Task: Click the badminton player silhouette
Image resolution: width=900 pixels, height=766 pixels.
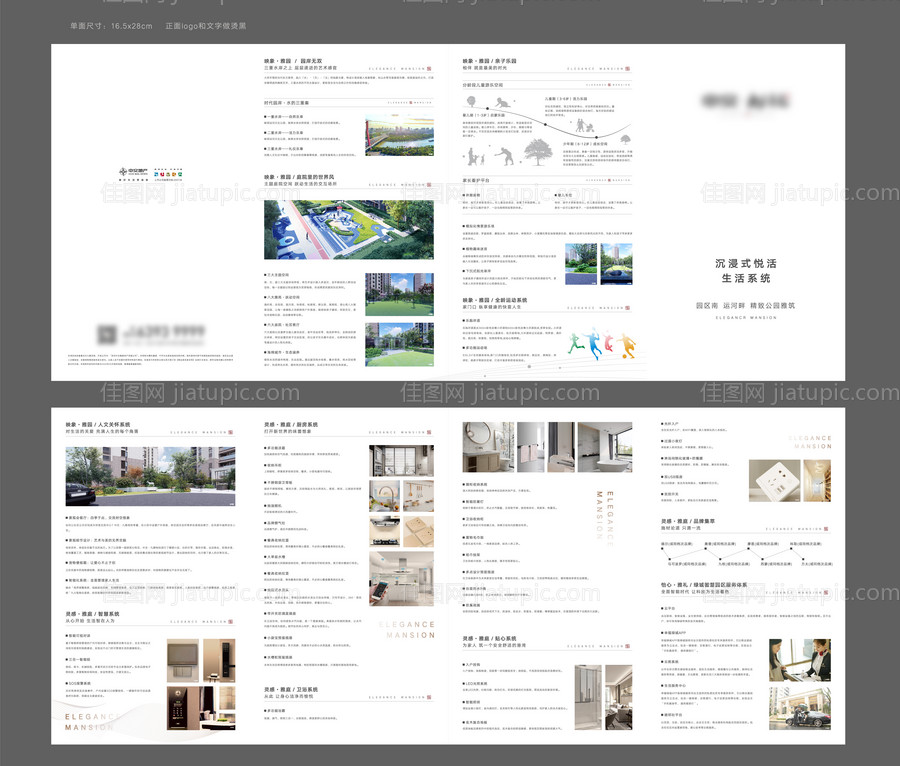Action: click(x=506, y=155)
